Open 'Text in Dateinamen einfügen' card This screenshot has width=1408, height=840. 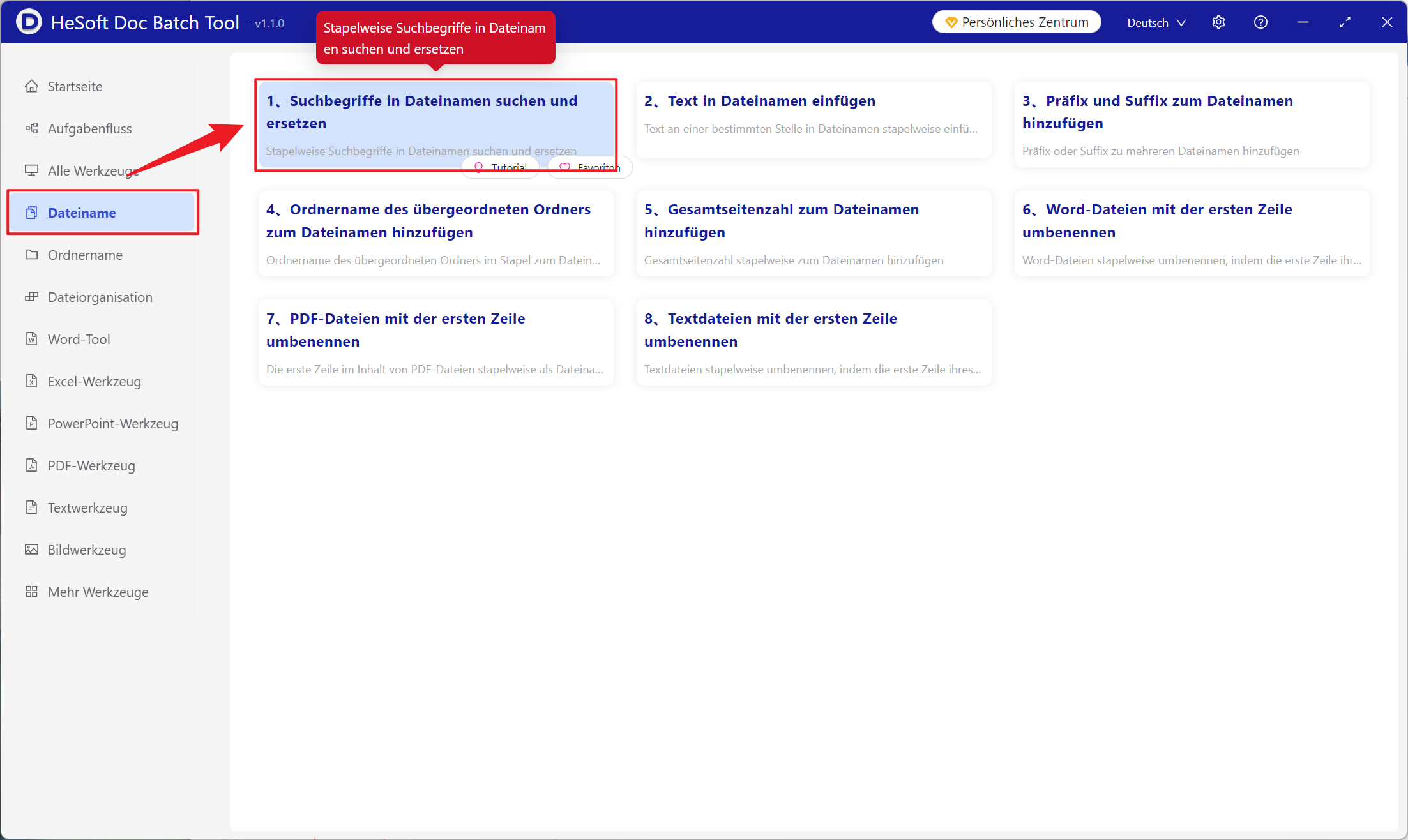tap(814, 119)
